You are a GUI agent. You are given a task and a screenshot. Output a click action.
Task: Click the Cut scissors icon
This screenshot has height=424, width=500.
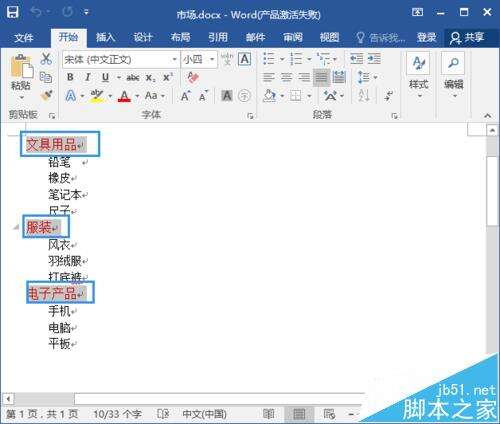46,59
